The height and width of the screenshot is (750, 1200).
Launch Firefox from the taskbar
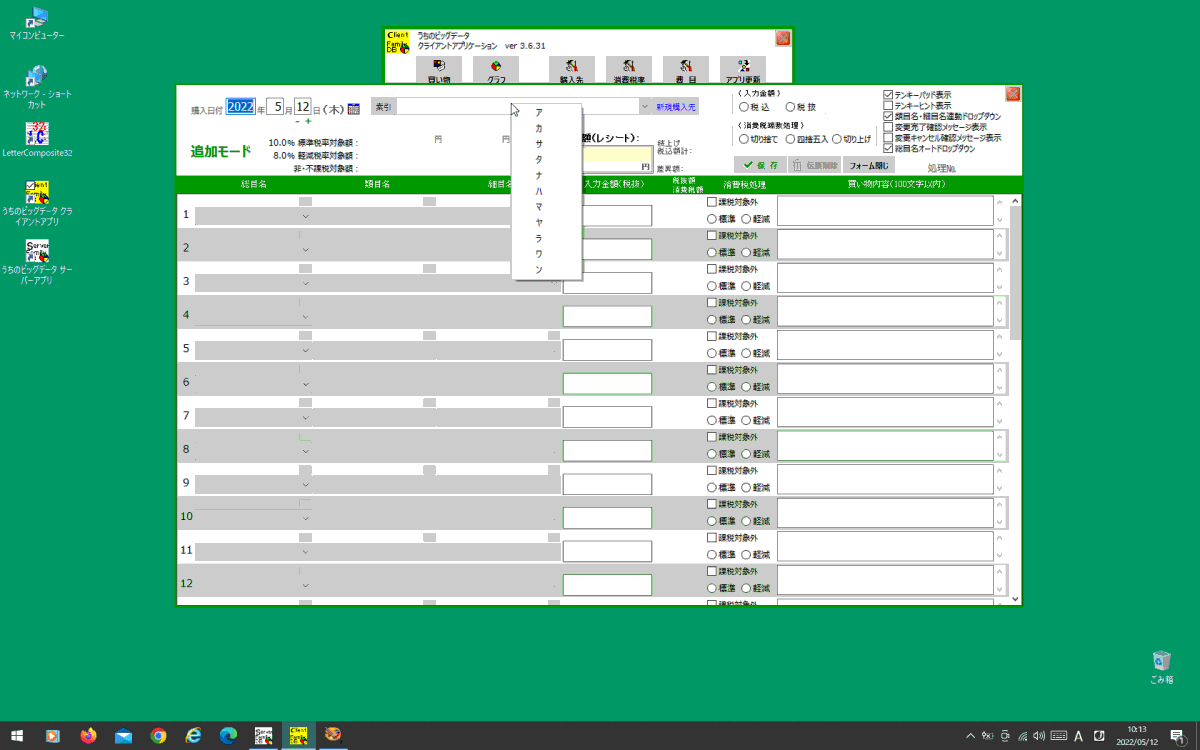point(88,736)
